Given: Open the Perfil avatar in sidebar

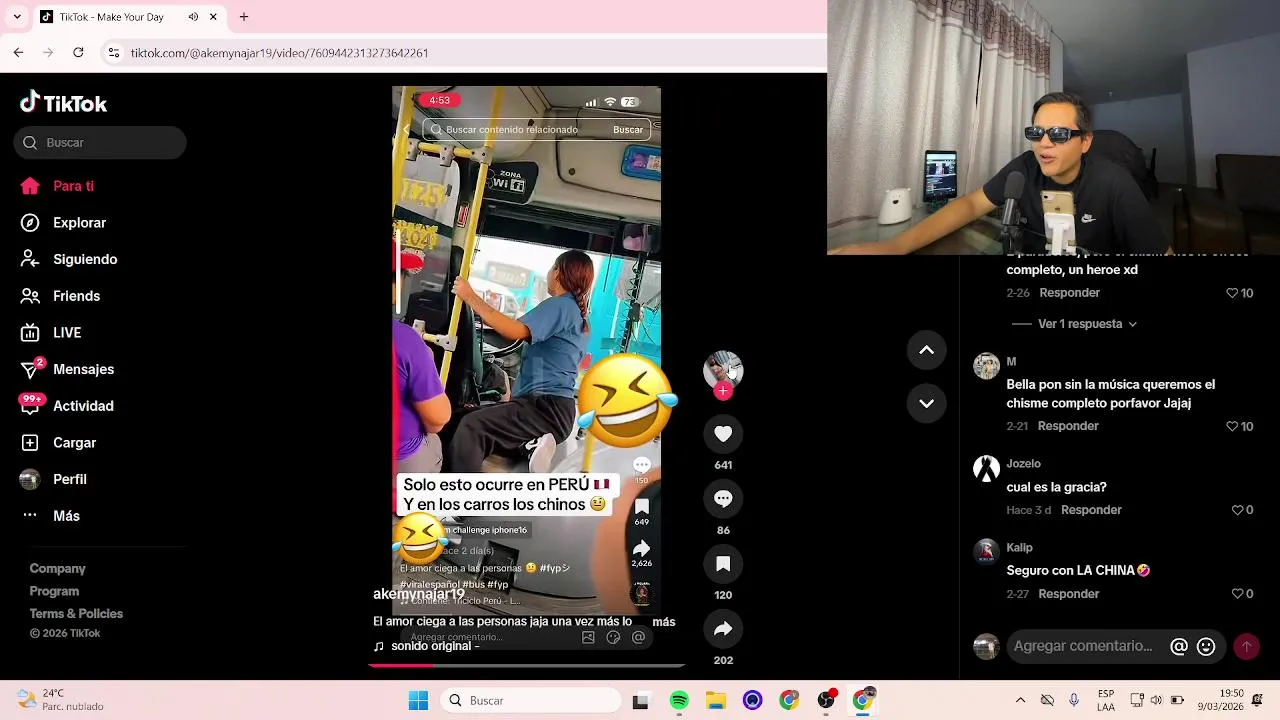Looking at the screenshot, I should pos(30,479).
